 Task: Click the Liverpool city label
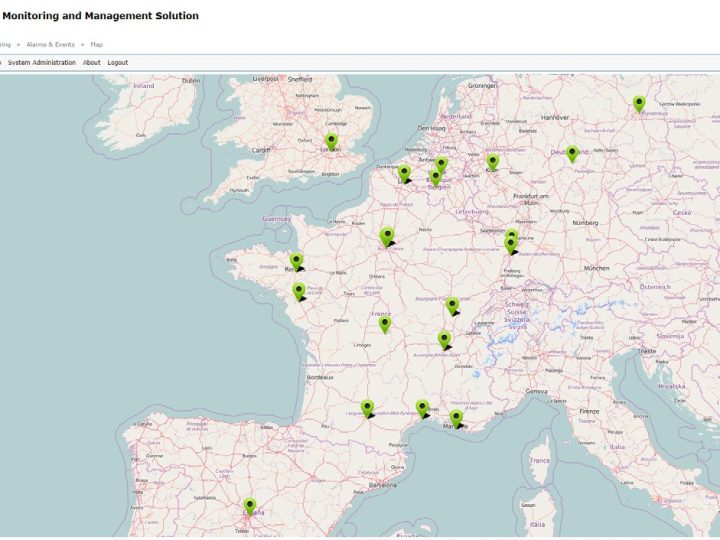pyautogui.click(x=265, y=79)
